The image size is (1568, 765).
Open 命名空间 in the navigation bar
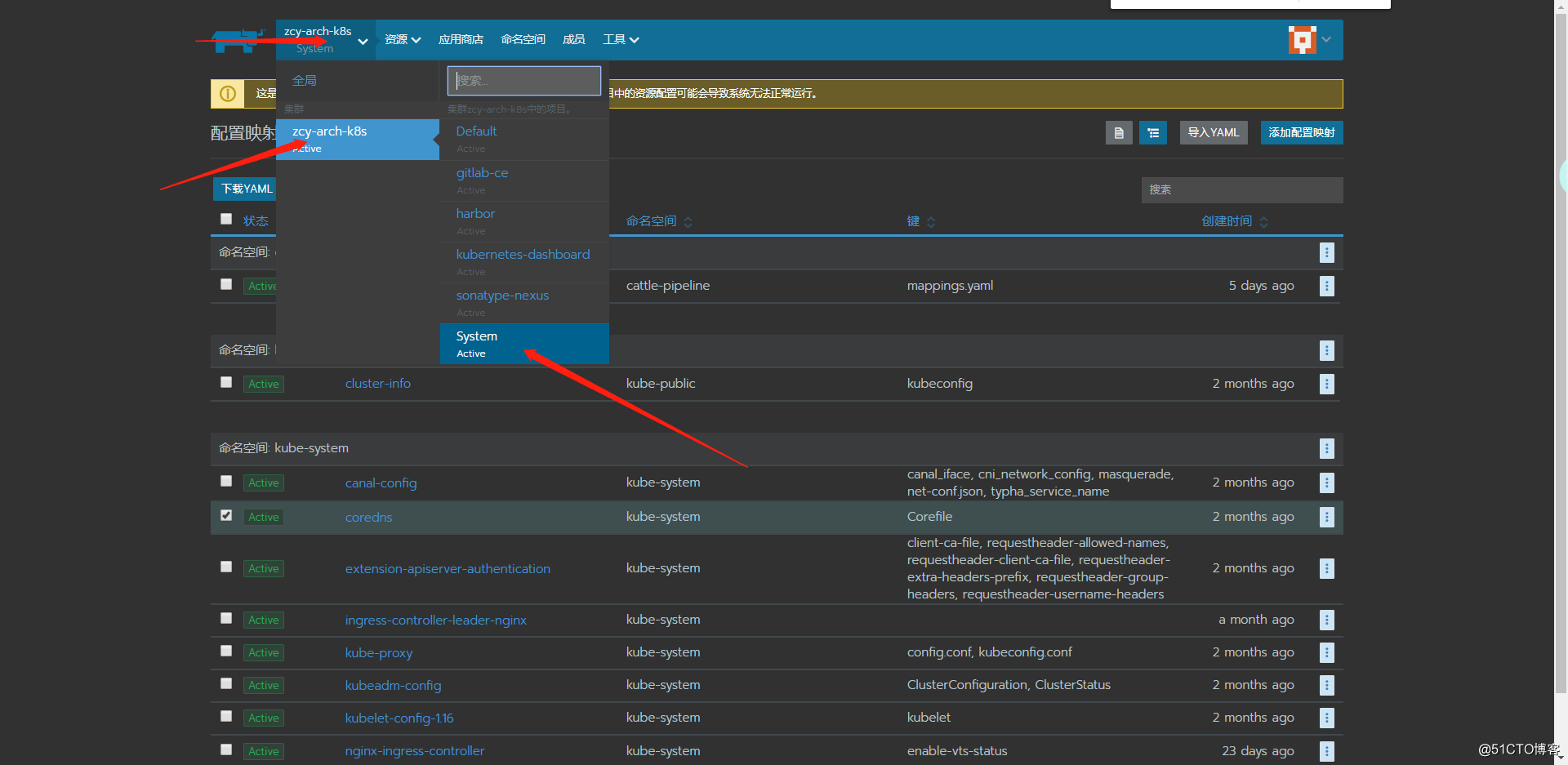pos(523,39)
